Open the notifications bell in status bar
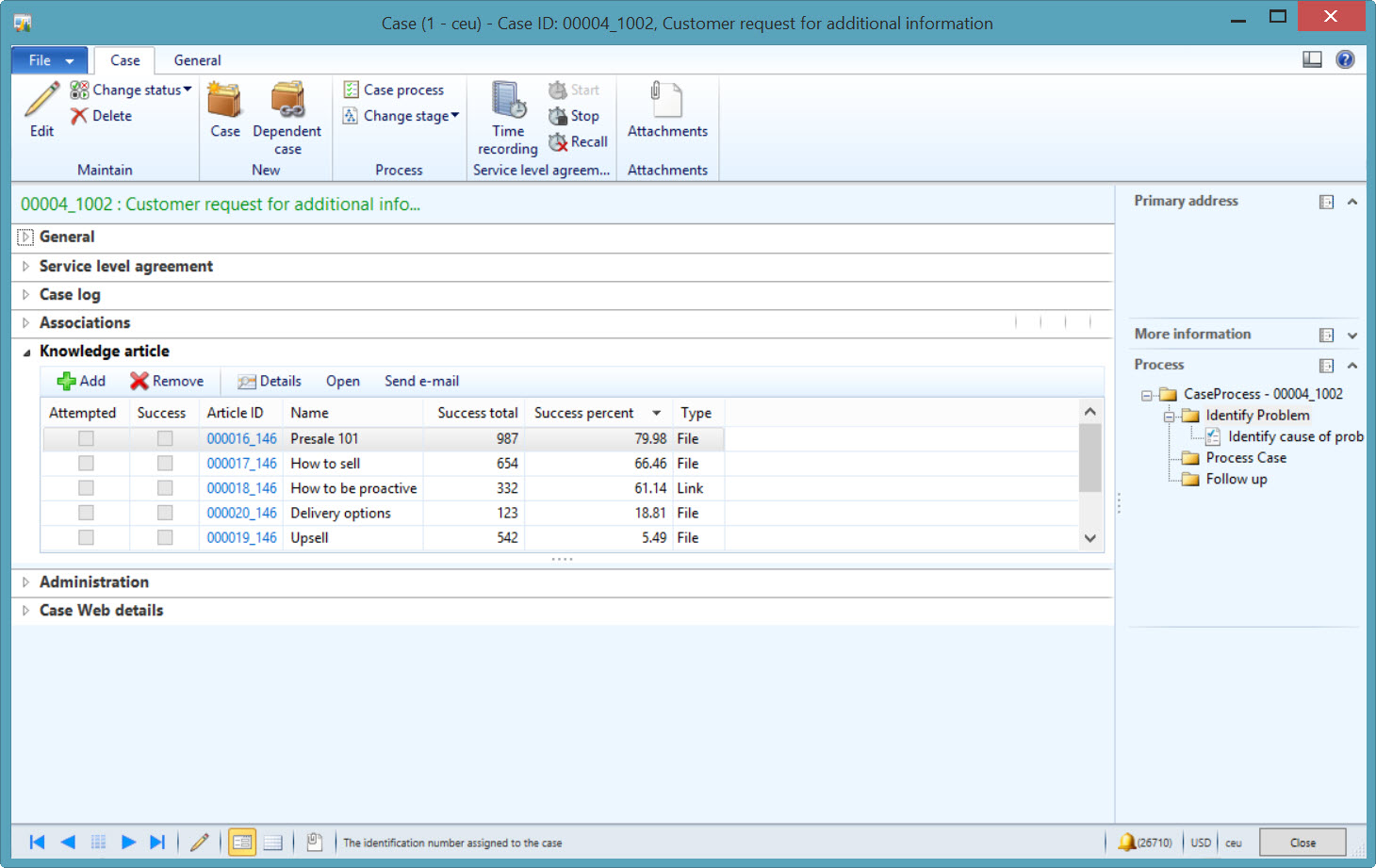The width and height of the screenshot is (1376, 868). pyautogui.click(x=1126, y=843)
